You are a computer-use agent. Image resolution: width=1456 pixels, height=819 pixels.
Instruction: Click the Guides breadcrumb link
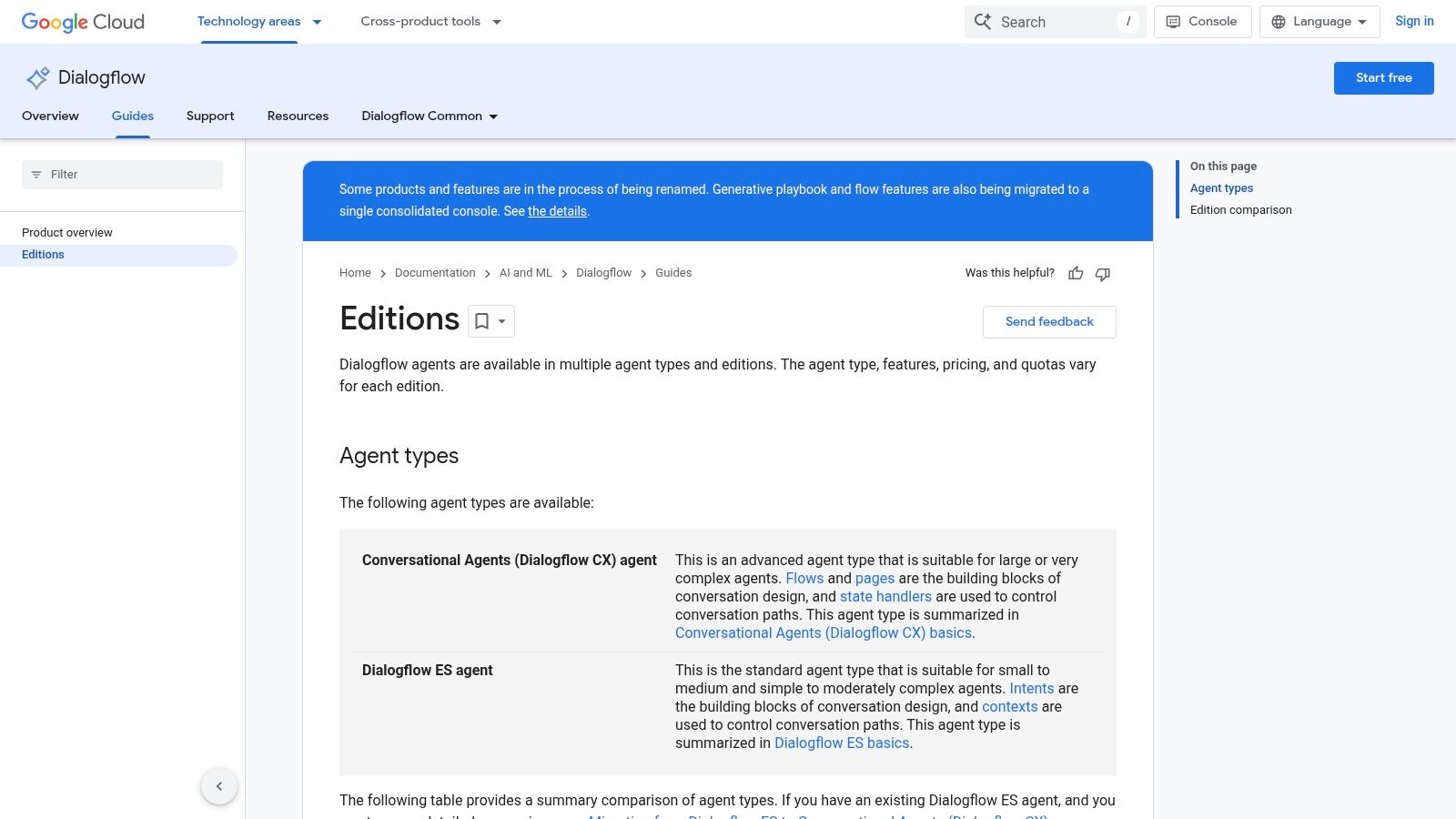click(x=673, y=273)
